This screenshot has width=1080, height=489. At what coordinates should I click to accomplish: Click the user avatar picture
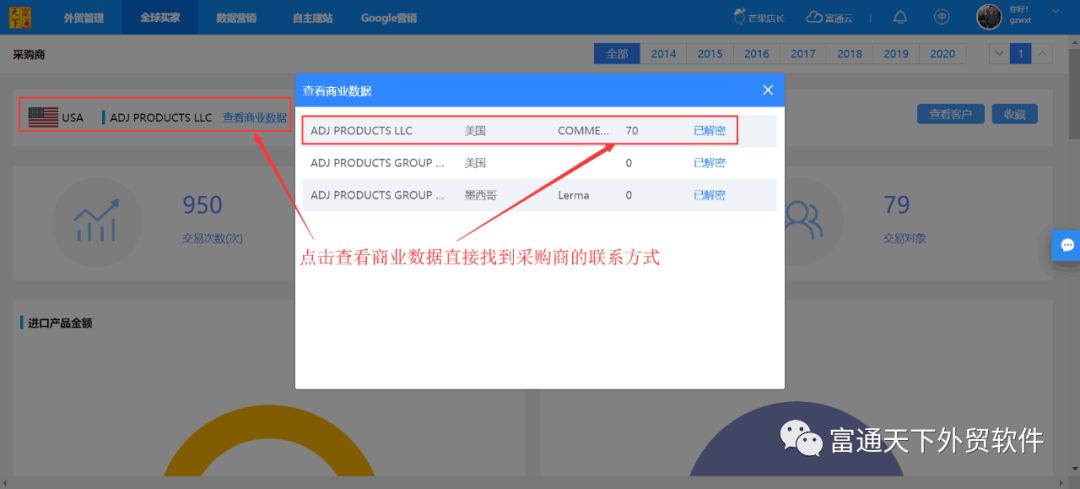pyautogui.click(x=988, y=17)
